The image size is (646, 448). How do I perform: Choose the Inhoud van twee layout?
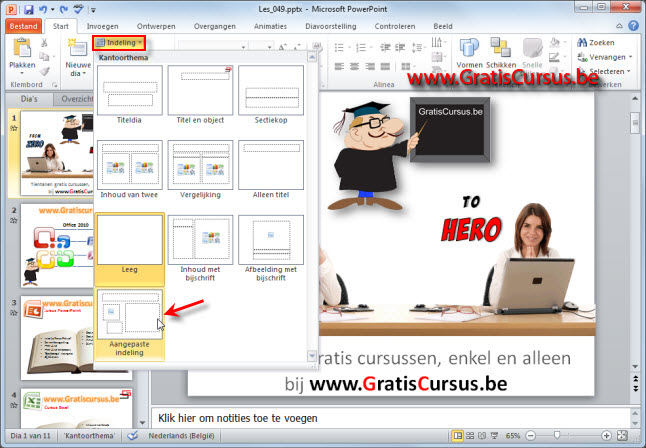click(x=129, y=169)
